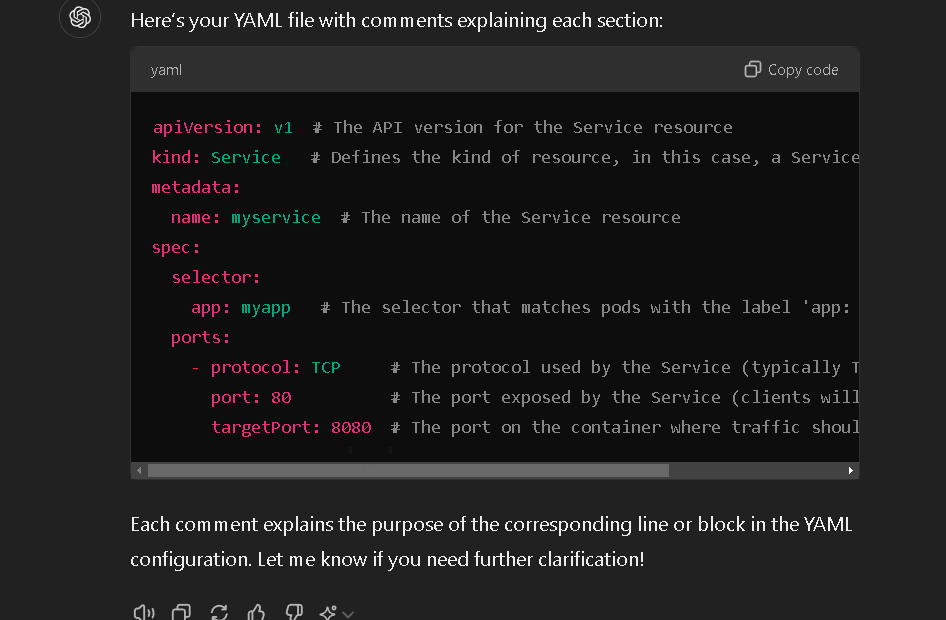Screen dimensions: 946x620
Task: Click the 'TCP' protocol value
Action: [326, 367]
